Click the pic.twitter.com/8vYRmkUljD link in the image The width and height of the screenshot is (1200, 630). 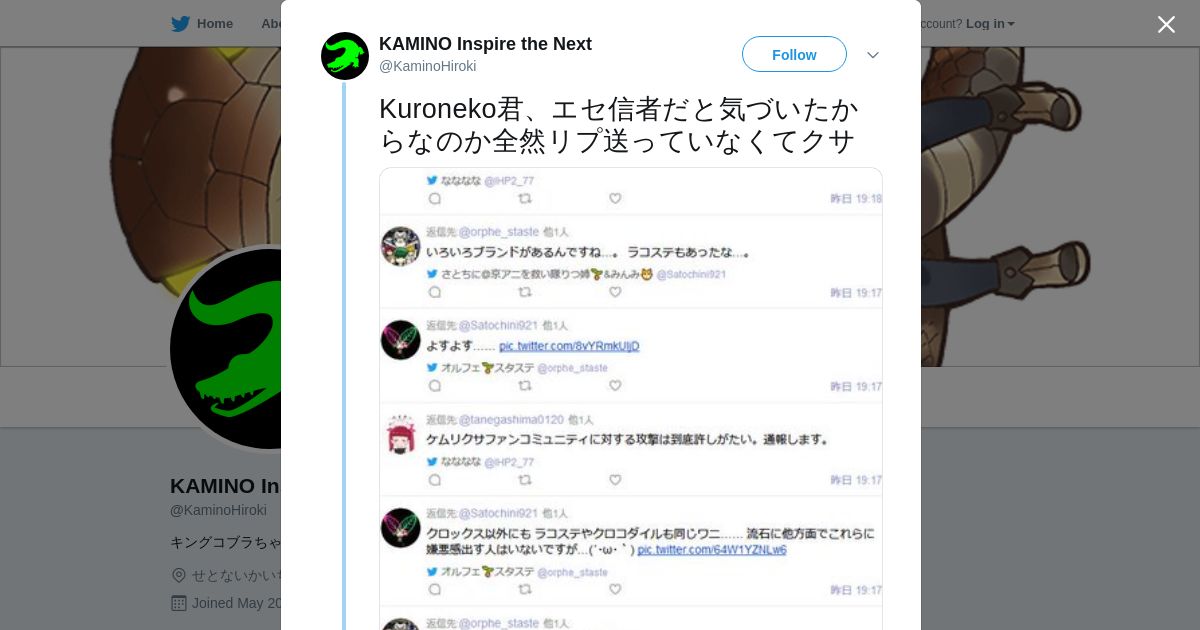pos(569,346)
